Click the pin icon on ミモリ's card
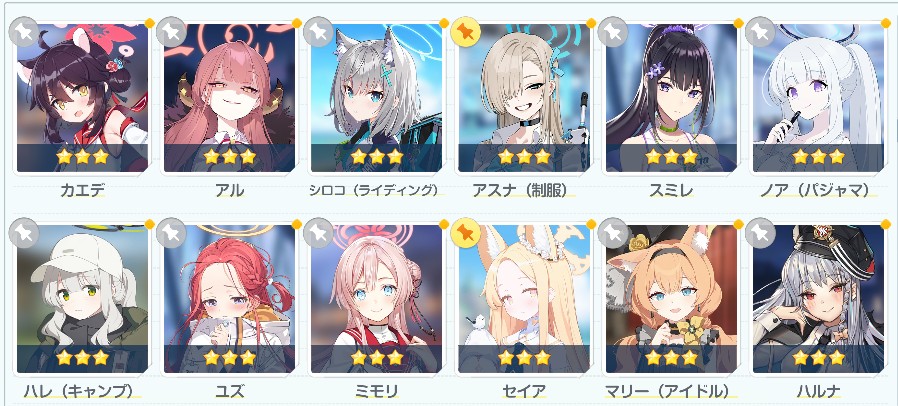The height and width of the screenshot is (406, 898). 318,233
